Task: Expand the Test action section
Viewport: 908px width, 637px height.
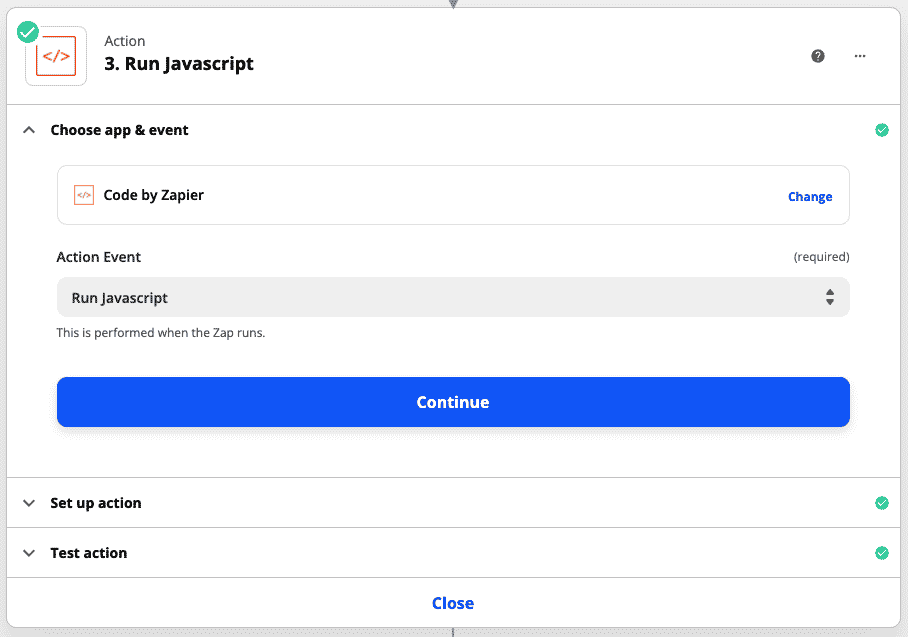Action: click(29, 553)
